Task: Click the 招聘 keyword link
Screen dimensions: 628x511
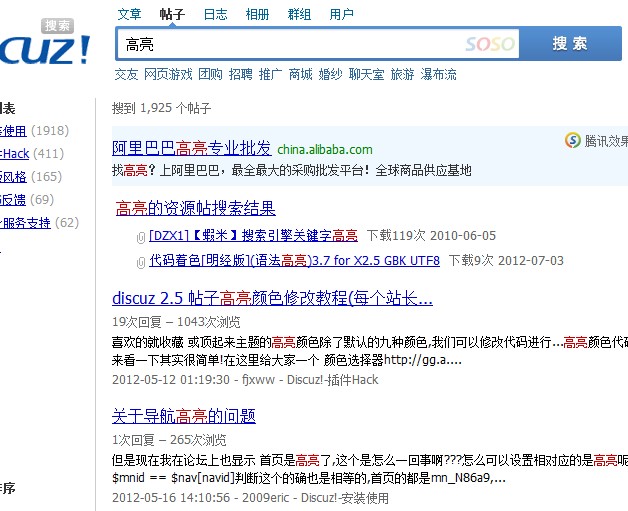Action: [241, 74]
